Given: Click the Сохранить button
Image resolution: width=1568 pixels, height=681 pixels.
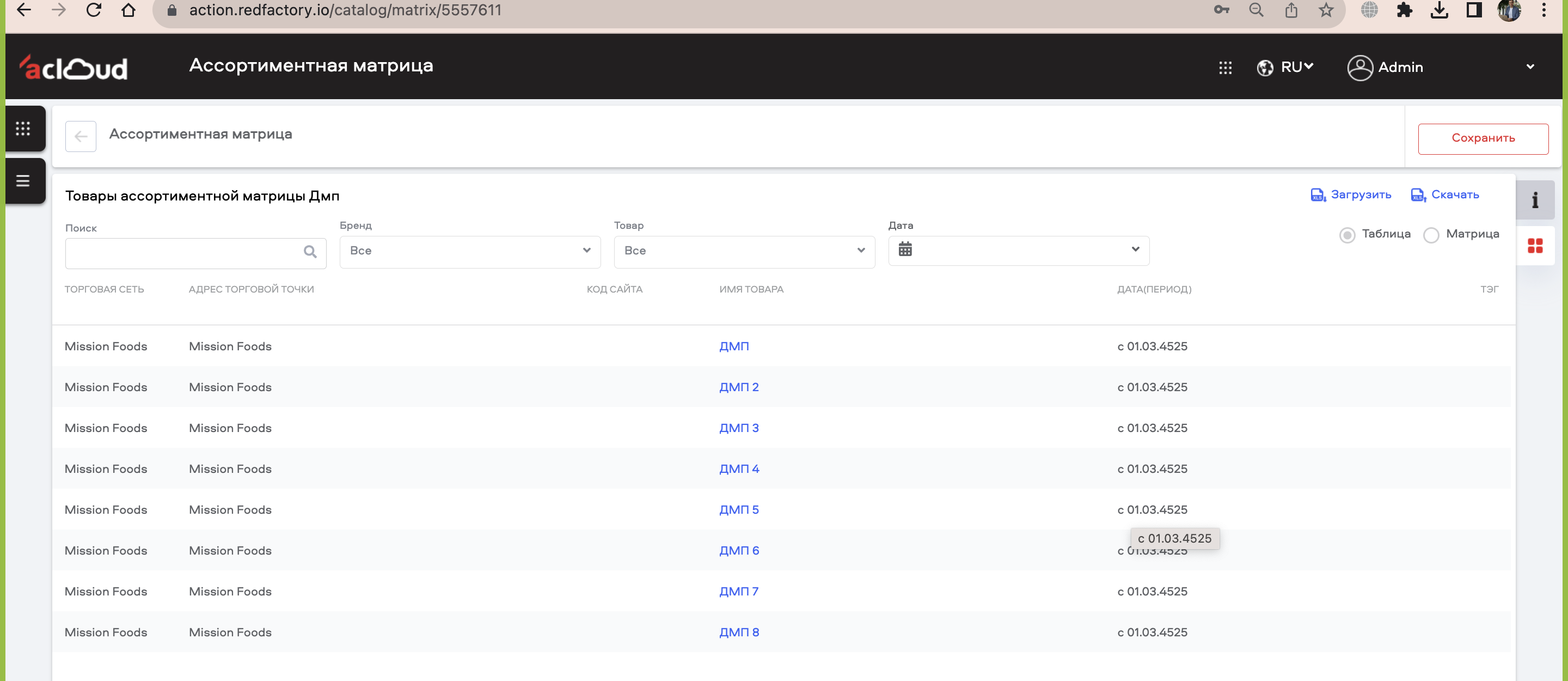Looking at the screenshot, I should click(x=1483, y=139).
